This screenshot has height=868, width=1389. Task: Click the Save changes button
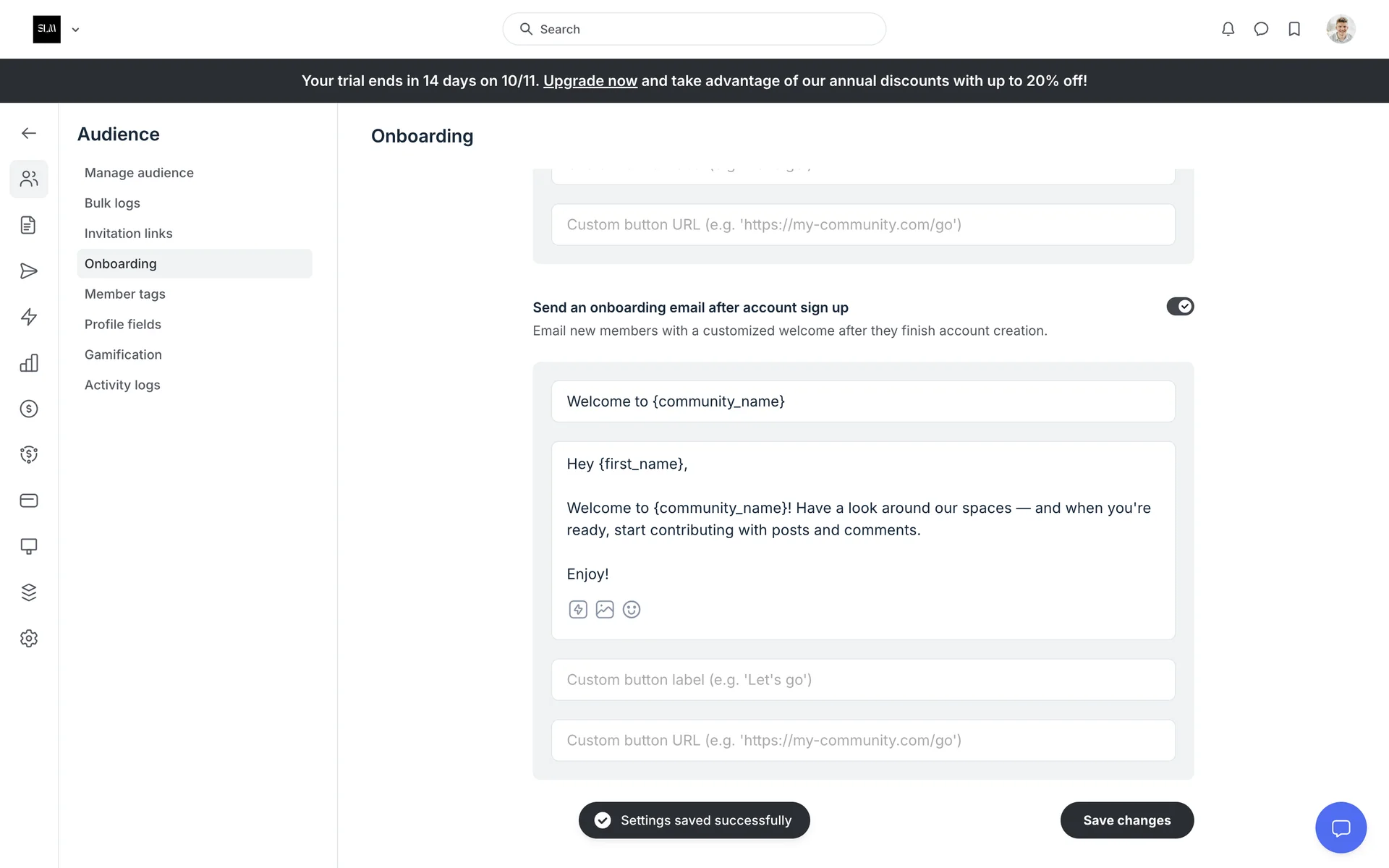click(x=1126, y=820)
